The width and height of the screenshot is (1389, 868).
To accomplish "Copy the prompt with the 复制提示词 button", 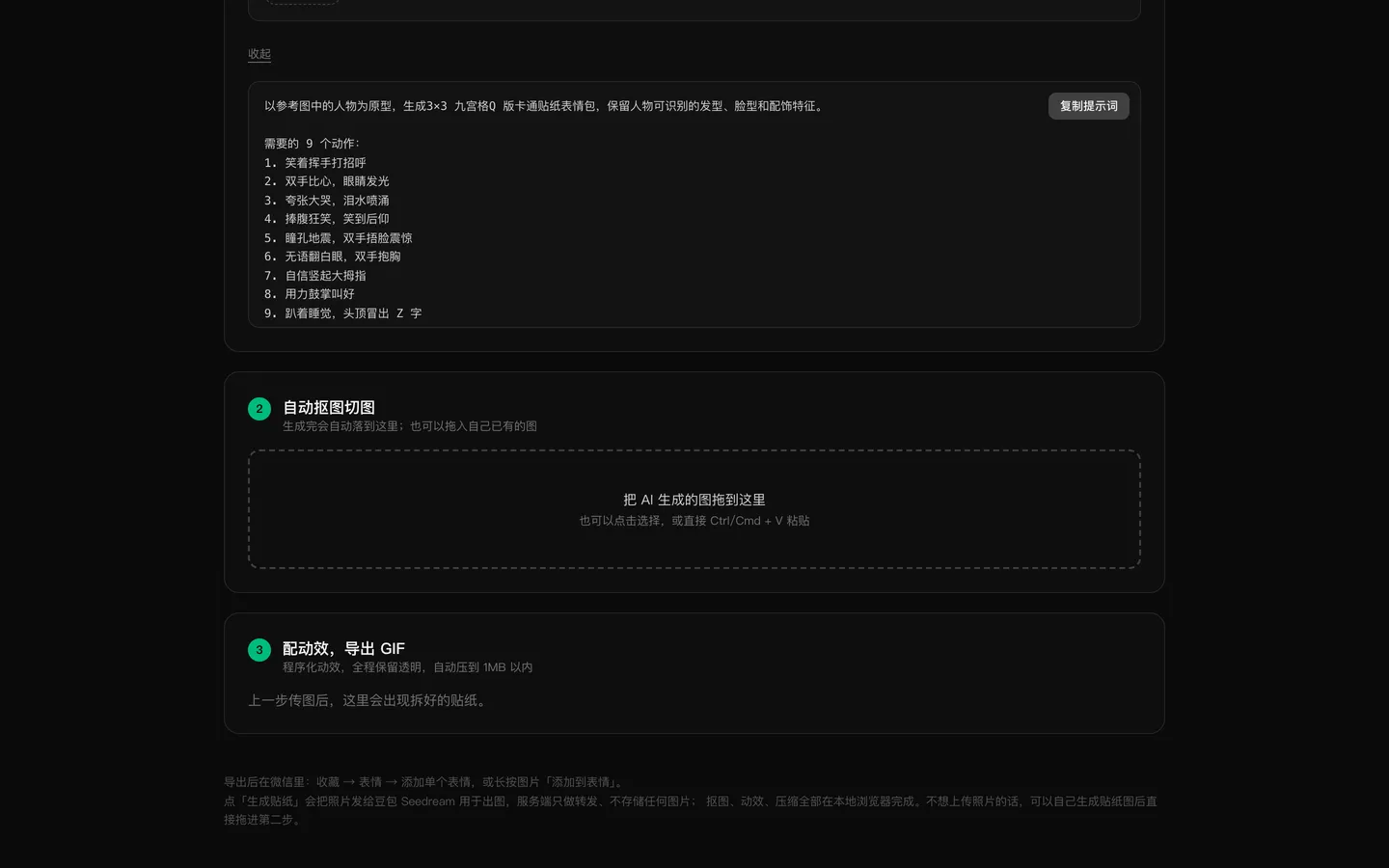I will click(1088, 106).
